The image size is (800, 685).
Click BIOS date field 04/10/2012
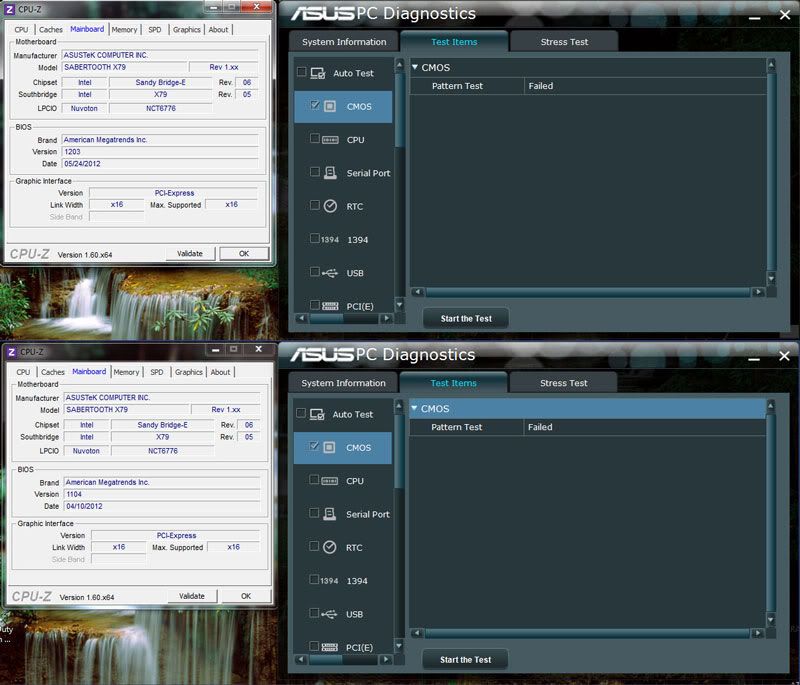[162, 506]
